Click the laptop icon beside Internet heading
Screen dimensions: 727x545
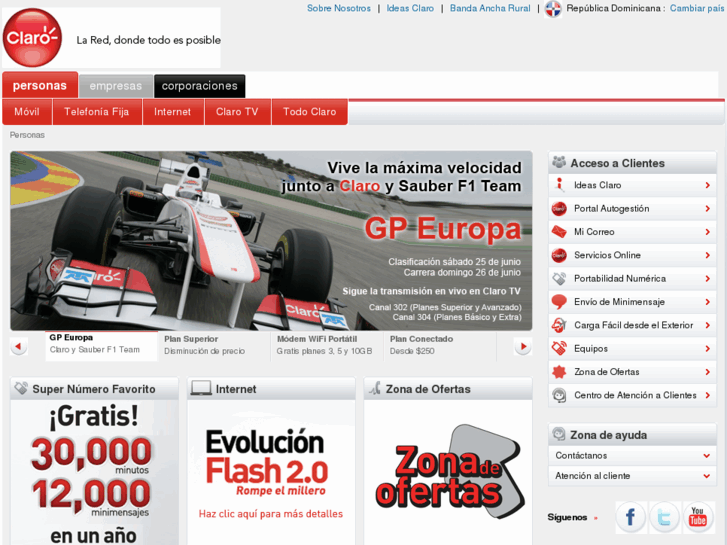pyautogui.click(x=201, y=388)
